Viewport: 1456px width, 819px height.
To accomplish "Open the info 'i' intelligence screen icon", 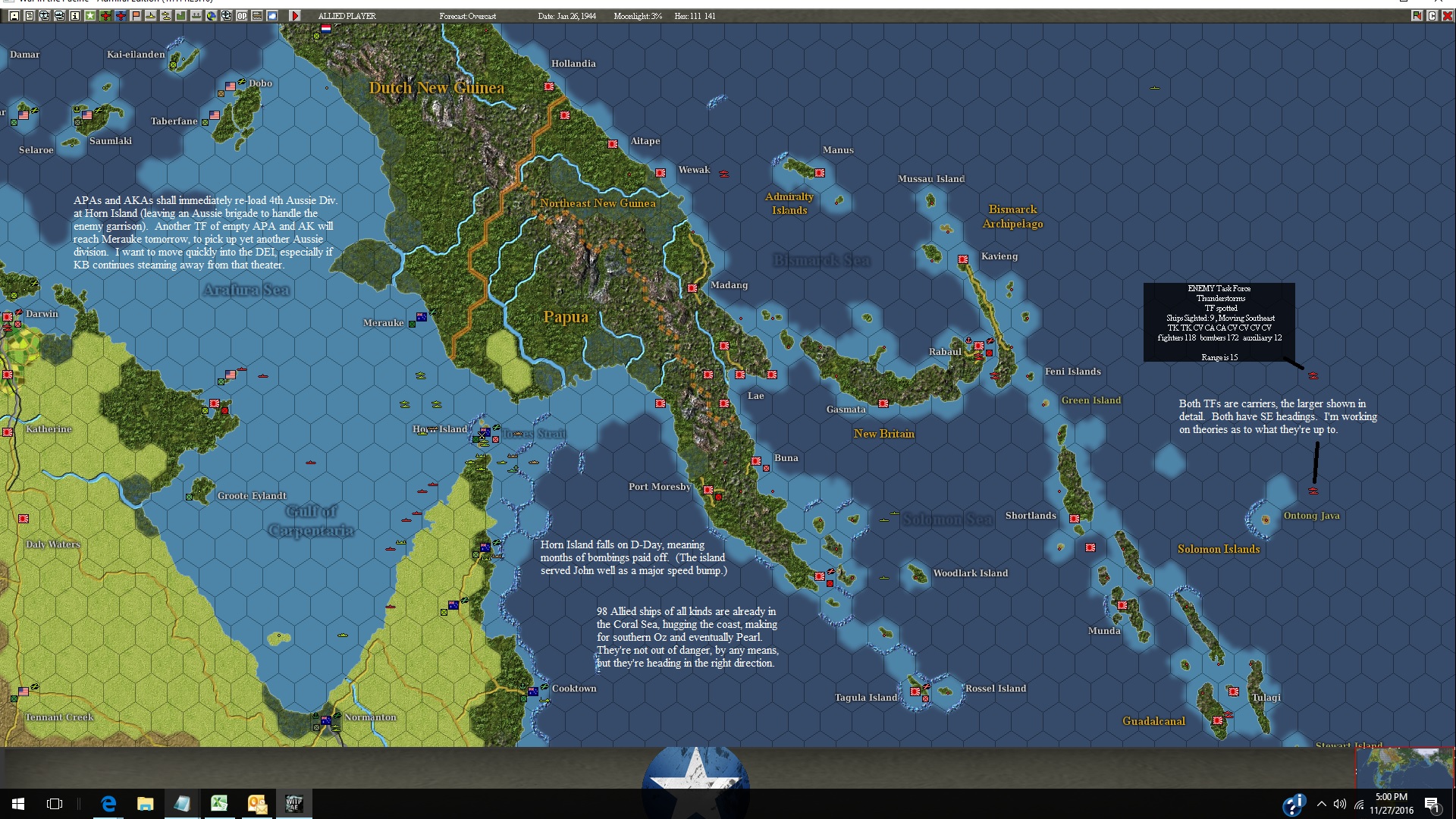I will click(x=75, y=16).
